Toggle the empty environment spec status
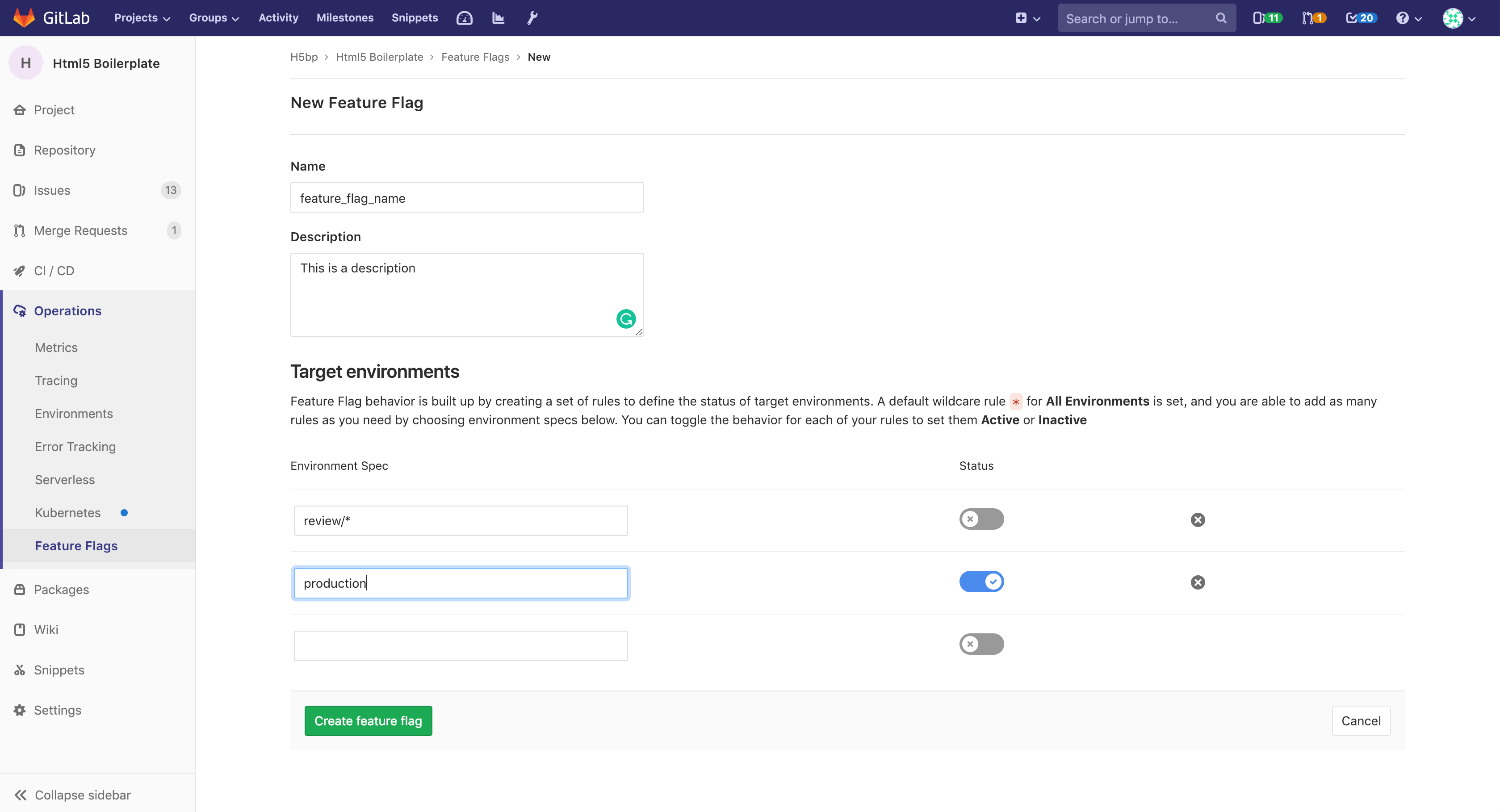The width and height of the screenshot is (1500, 812). pos(981,643)
